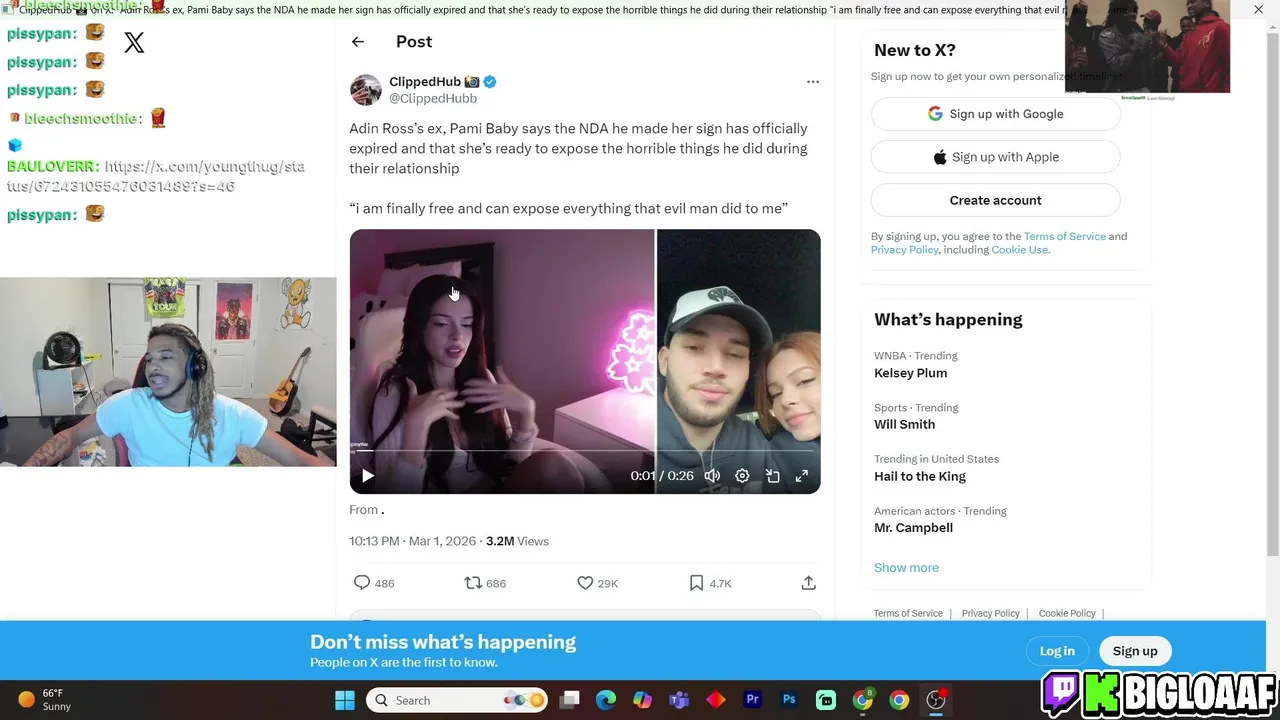
Task: Open Kelsey Plum trending topic
Action: [910, 373]
